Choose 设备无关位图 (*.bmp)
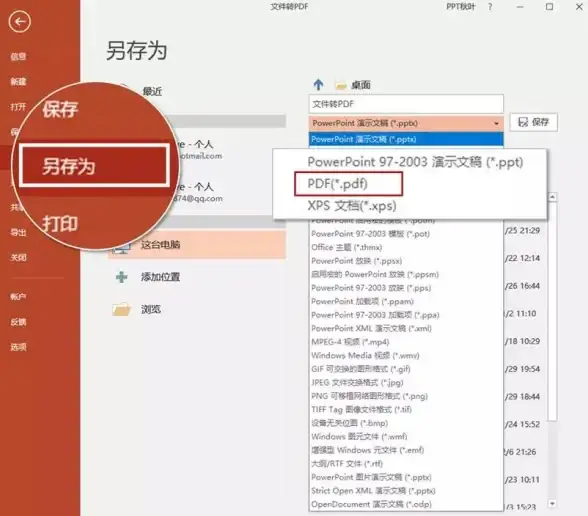This screenshot has height=516, width=588. (x=349, y=423)
